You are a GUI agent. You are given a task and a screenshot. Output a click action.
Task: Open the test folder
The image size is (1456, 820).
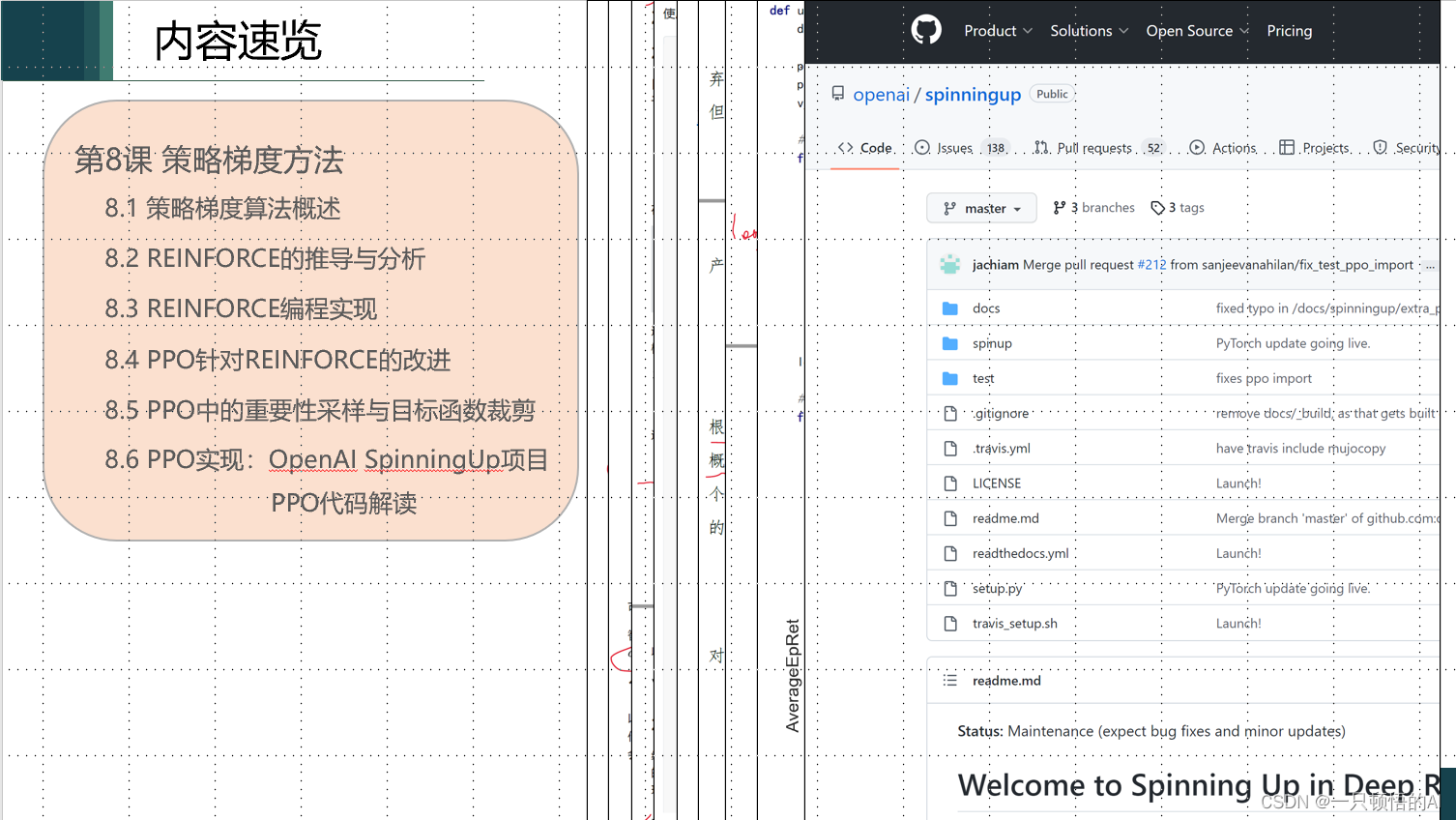983,379
